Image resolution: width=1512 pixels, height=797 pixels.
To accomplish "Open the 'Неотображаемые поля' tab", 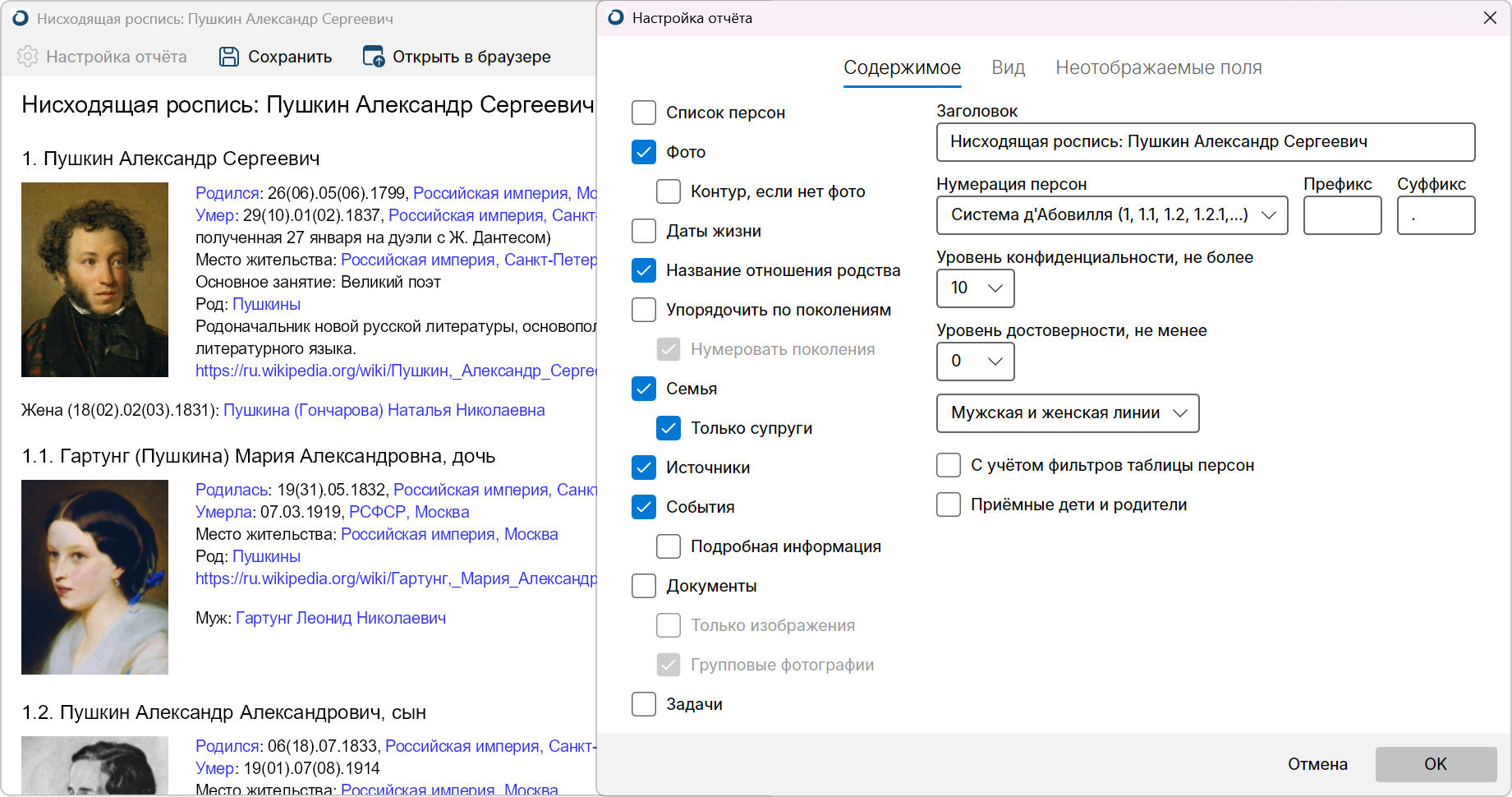I will coord(1160,67).
